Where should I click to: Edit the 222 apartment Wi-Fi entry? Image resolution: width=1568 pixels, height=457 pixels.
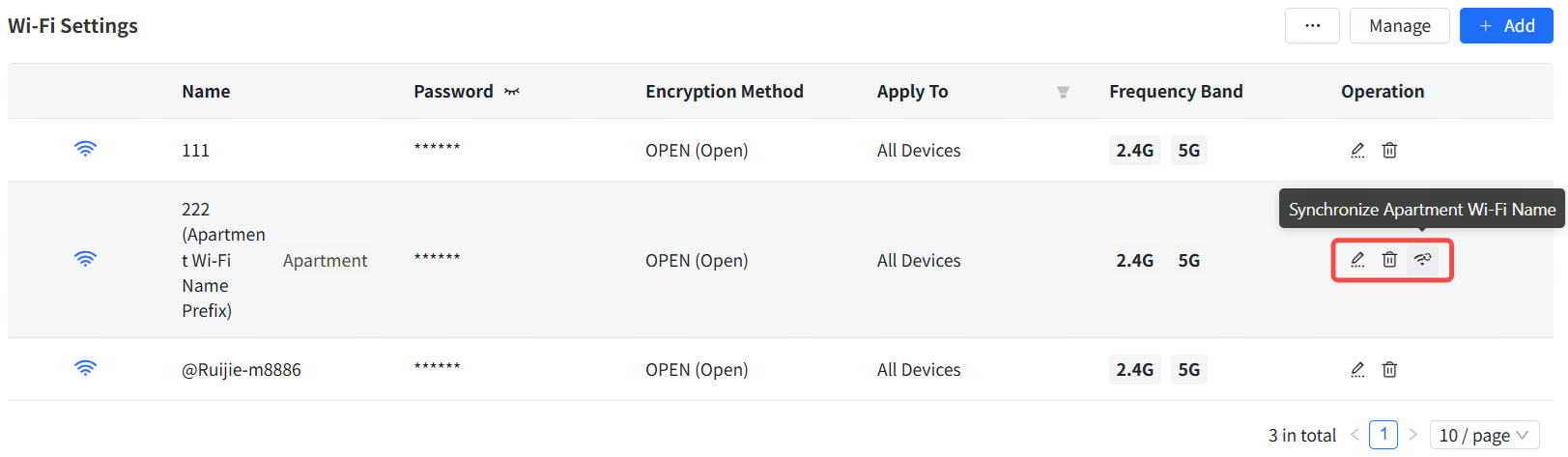(x=1357, y=259)
